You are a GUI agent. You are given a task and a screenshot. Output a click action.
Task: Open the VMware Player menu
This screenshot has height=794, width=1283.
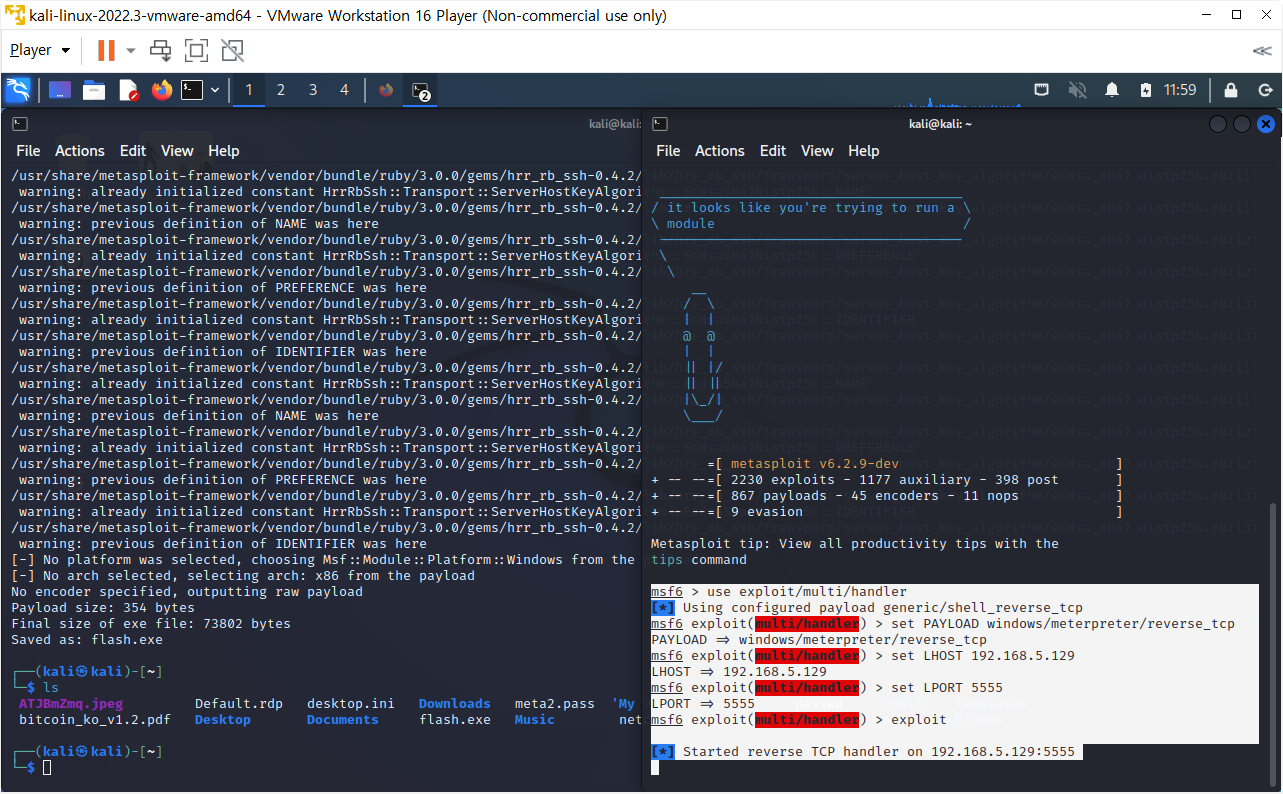[x=40, y=50]
